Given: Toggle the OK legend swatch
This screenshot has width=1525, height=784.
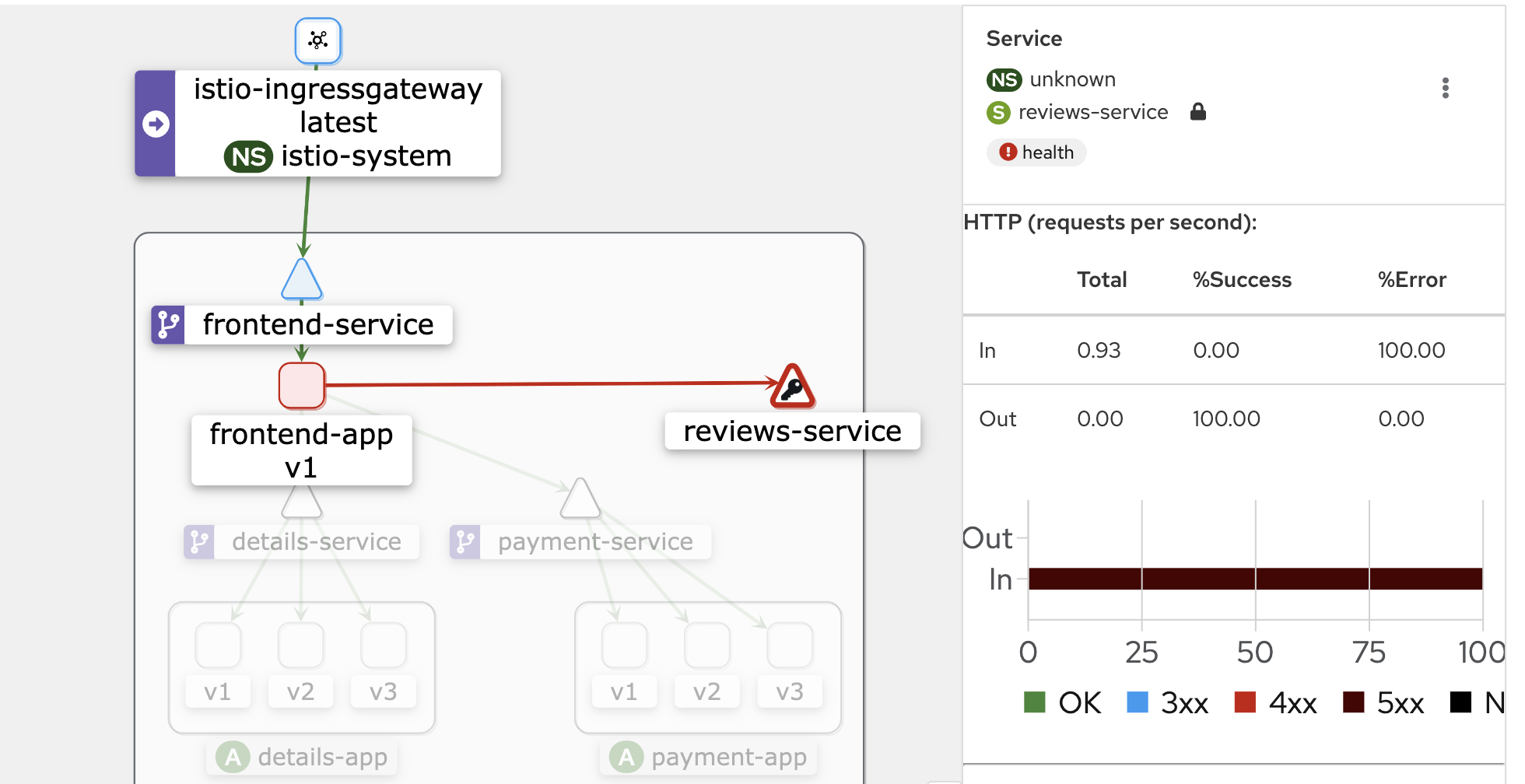Looking at the screenshot, I should pyautogui.click(x=1034, y=702).
